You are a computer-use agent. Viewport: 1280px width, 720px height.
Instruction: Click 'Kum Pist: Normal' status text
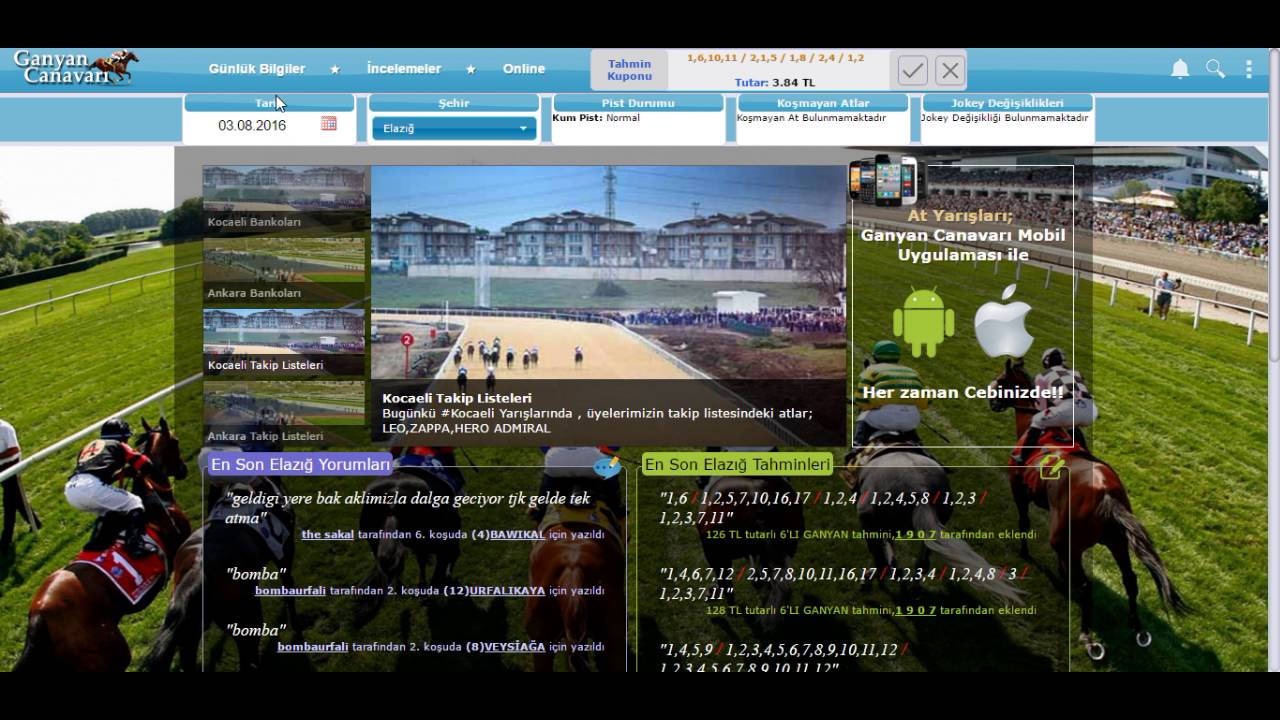click(596, 118)
